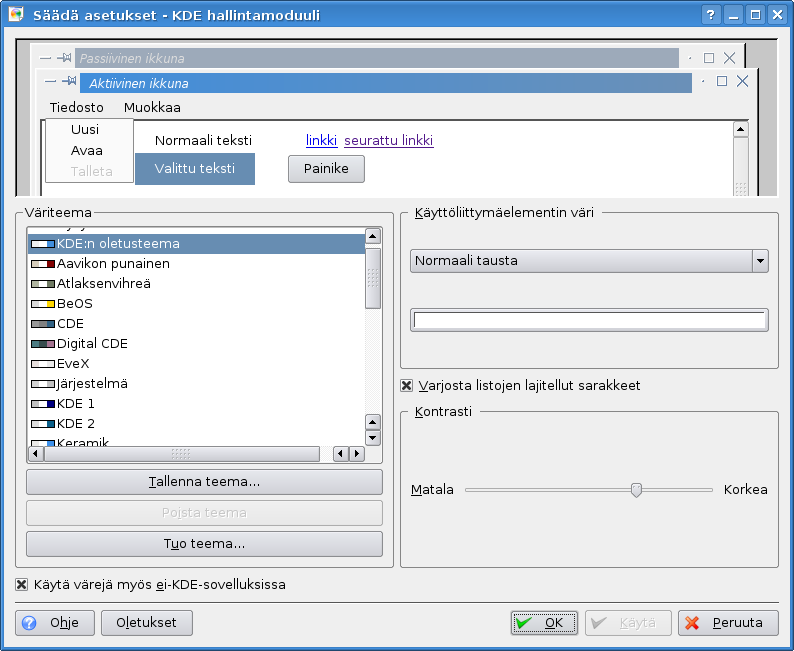This screenshot has width=794, height=651.
Task: Click the Atlaksenvihreä theme color icon
Action: (x=42, y=284)
